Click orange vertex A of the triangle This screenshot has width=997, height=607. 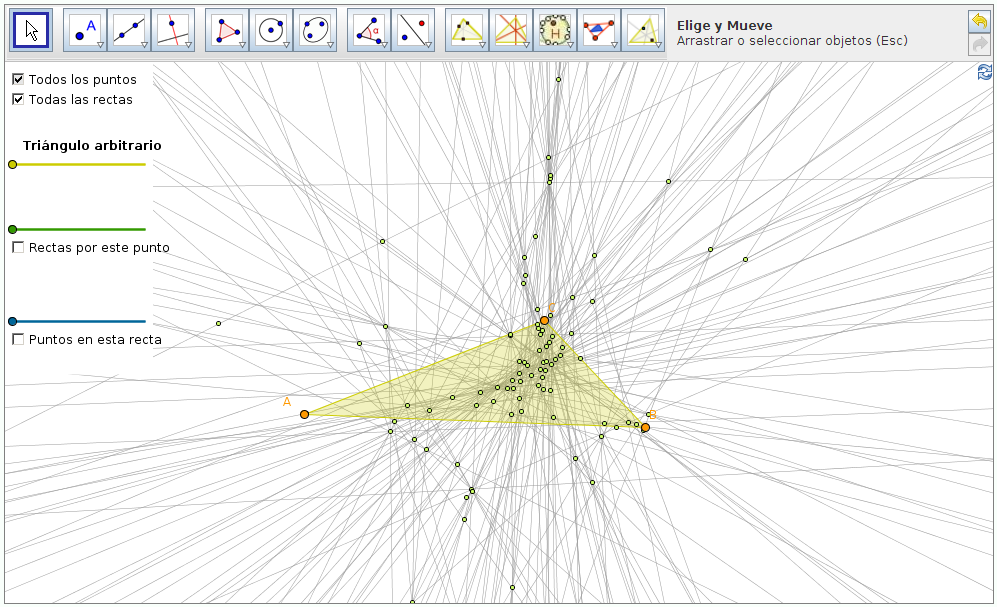[304, 414]
